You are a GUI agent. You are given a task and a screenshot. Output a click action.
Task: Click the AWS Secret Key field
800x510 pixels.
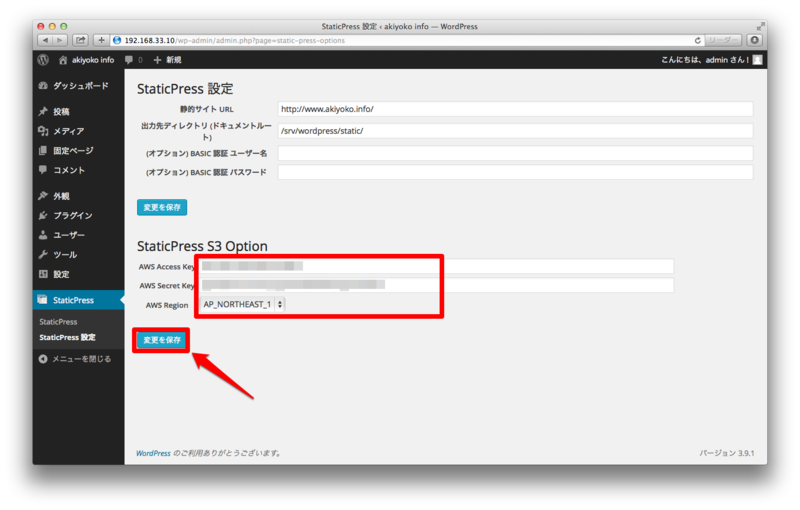click(436, 285)
